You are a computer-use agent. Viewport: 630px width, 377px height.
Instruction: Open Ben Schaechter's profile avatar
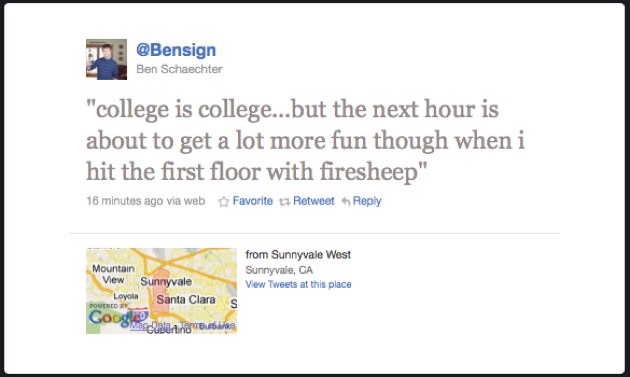pos(106,59)
